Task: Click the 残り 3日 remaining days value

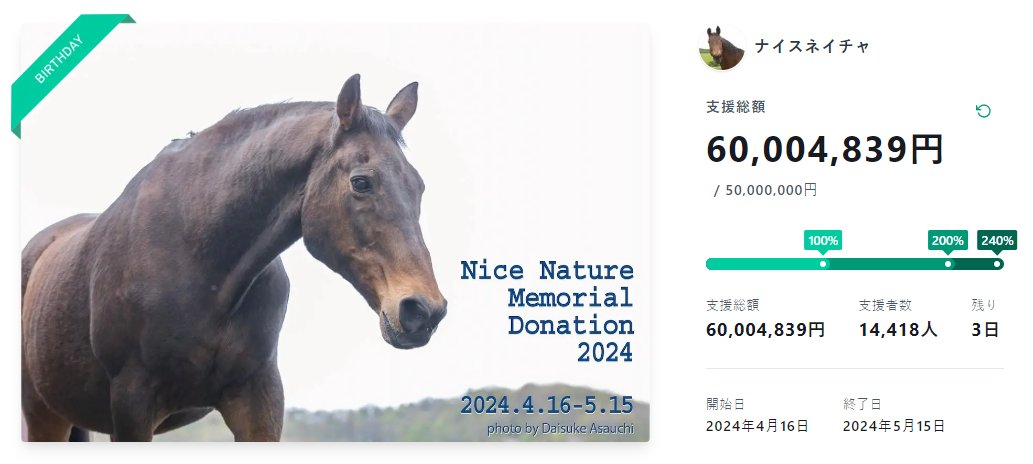Action: 986,329
